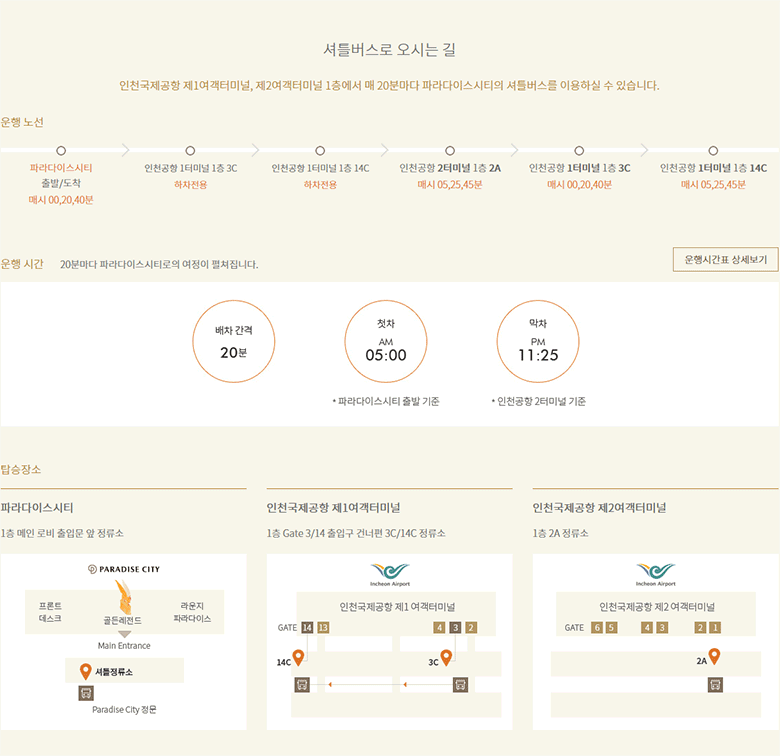The width and height of the screenshot is (780, 756).
Task: Click the bus icon below the 2A pin
Action: click(715, 685)
